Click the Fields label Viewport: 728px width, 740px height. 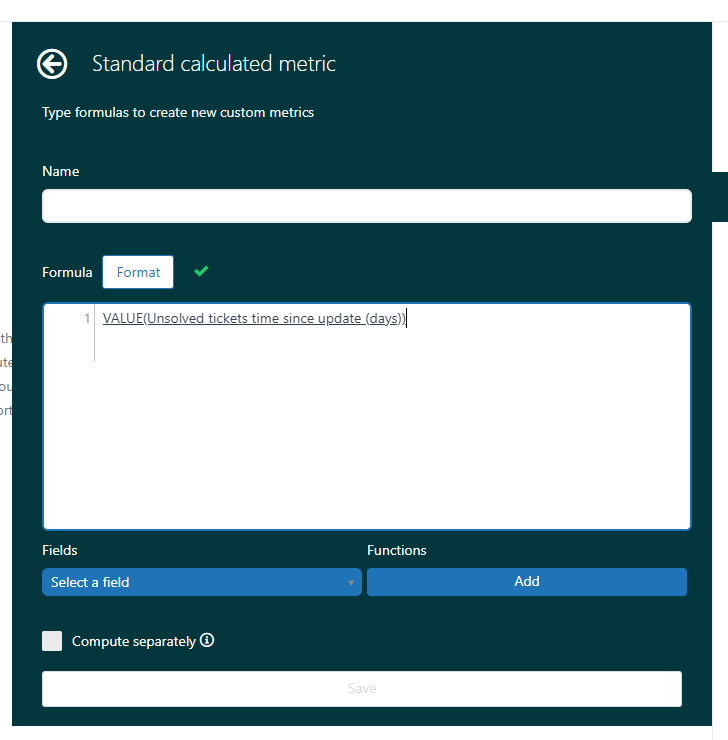click(60, 551)
